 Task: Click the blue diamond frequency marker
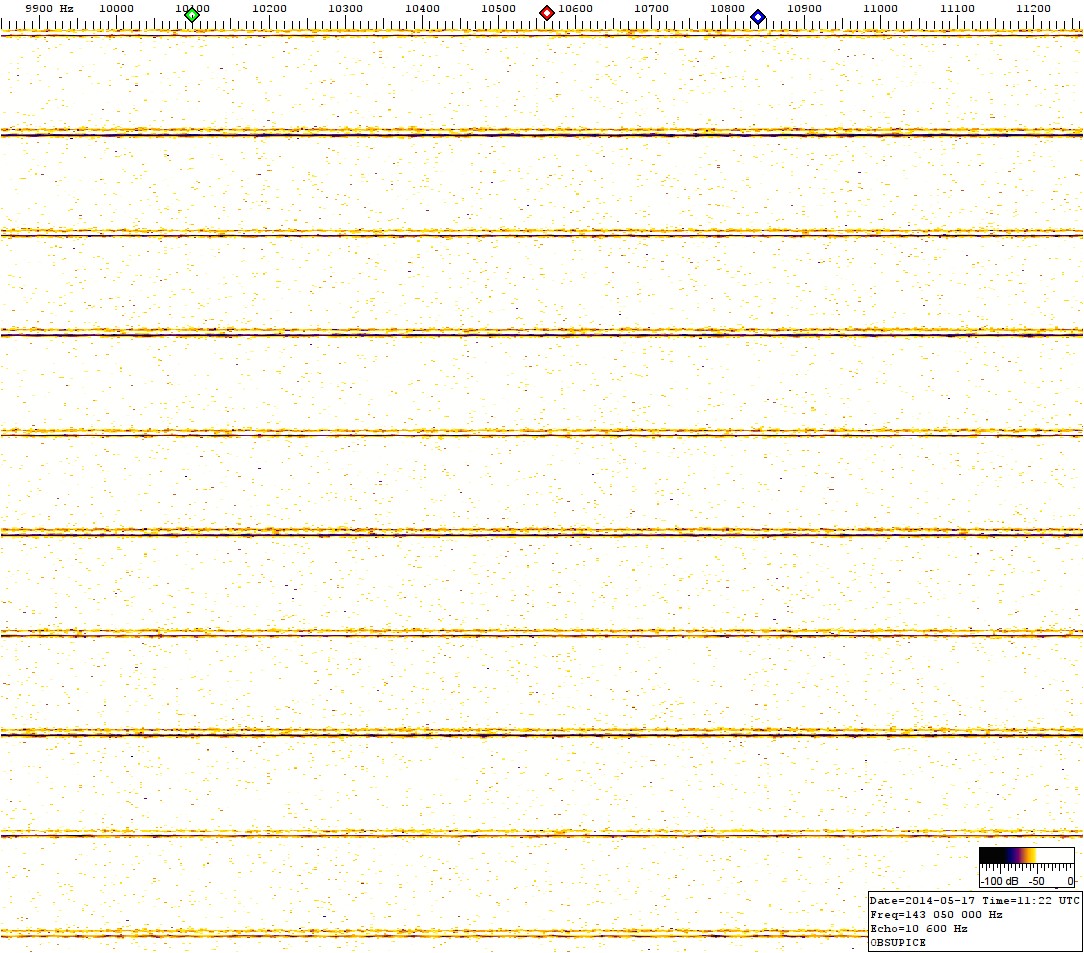pos(758,17)
